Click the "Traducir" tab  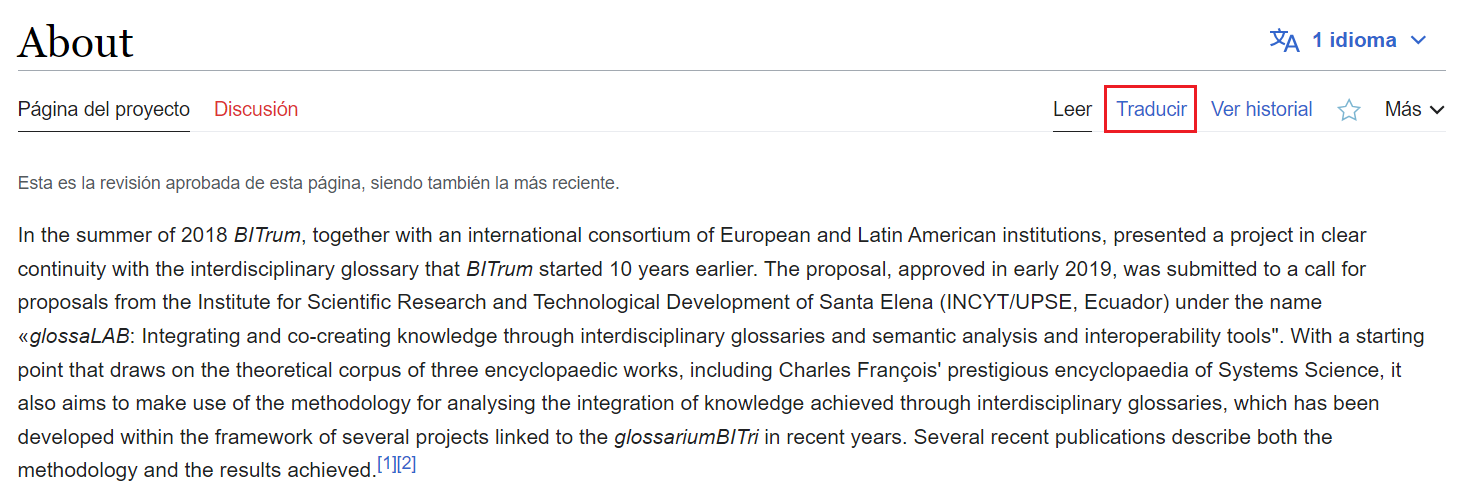[1151, 109]
